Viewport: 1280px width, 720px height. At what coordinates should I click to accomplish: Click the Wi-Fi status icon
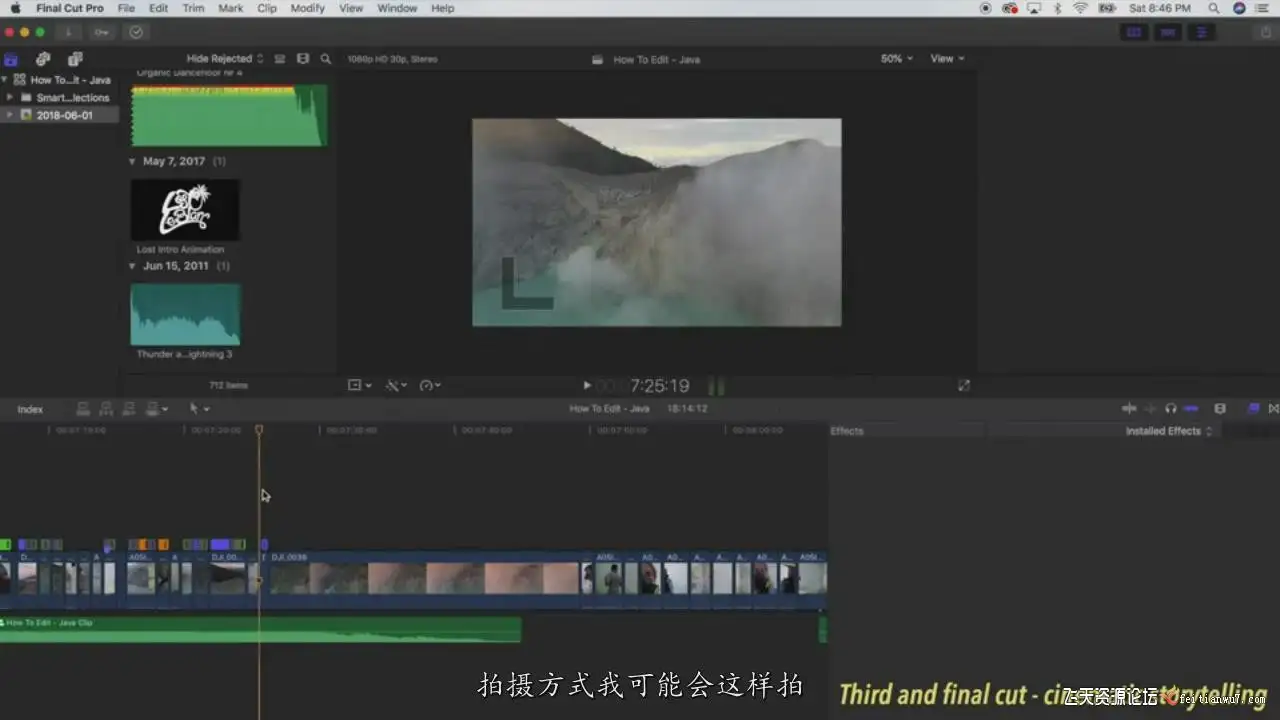(x=1080, y=8)
